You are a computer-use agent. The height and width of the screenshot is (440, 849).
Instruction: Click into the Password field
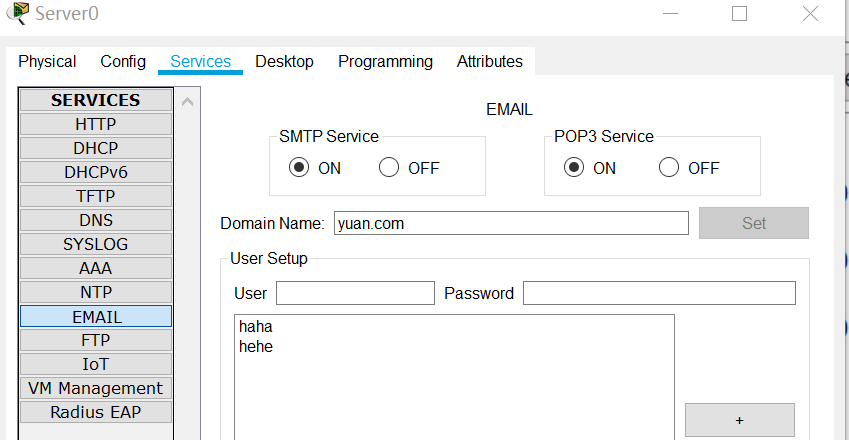click(658, 293)
